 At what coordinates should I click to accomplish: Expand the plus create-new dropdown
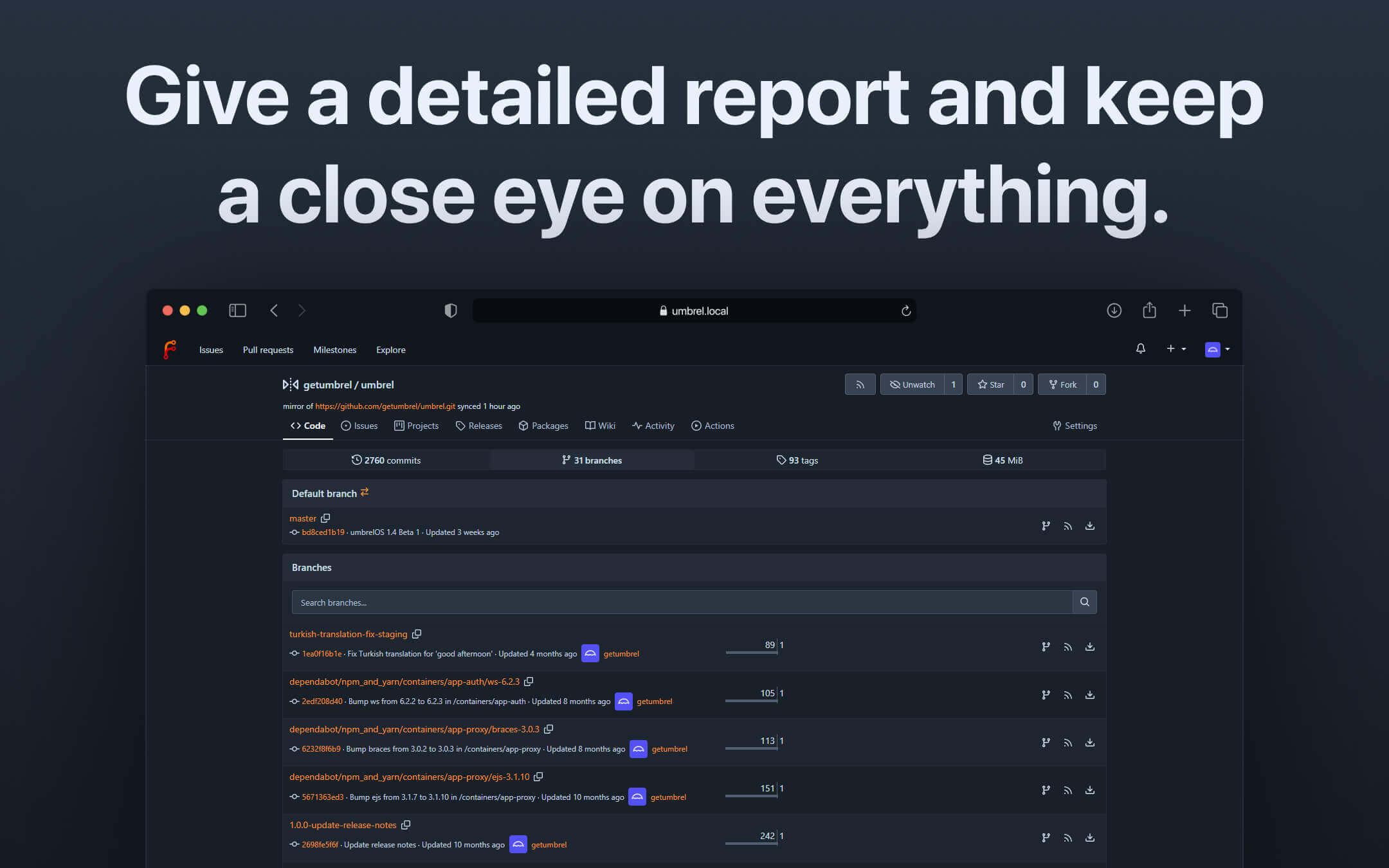(x=1176, y=348)
